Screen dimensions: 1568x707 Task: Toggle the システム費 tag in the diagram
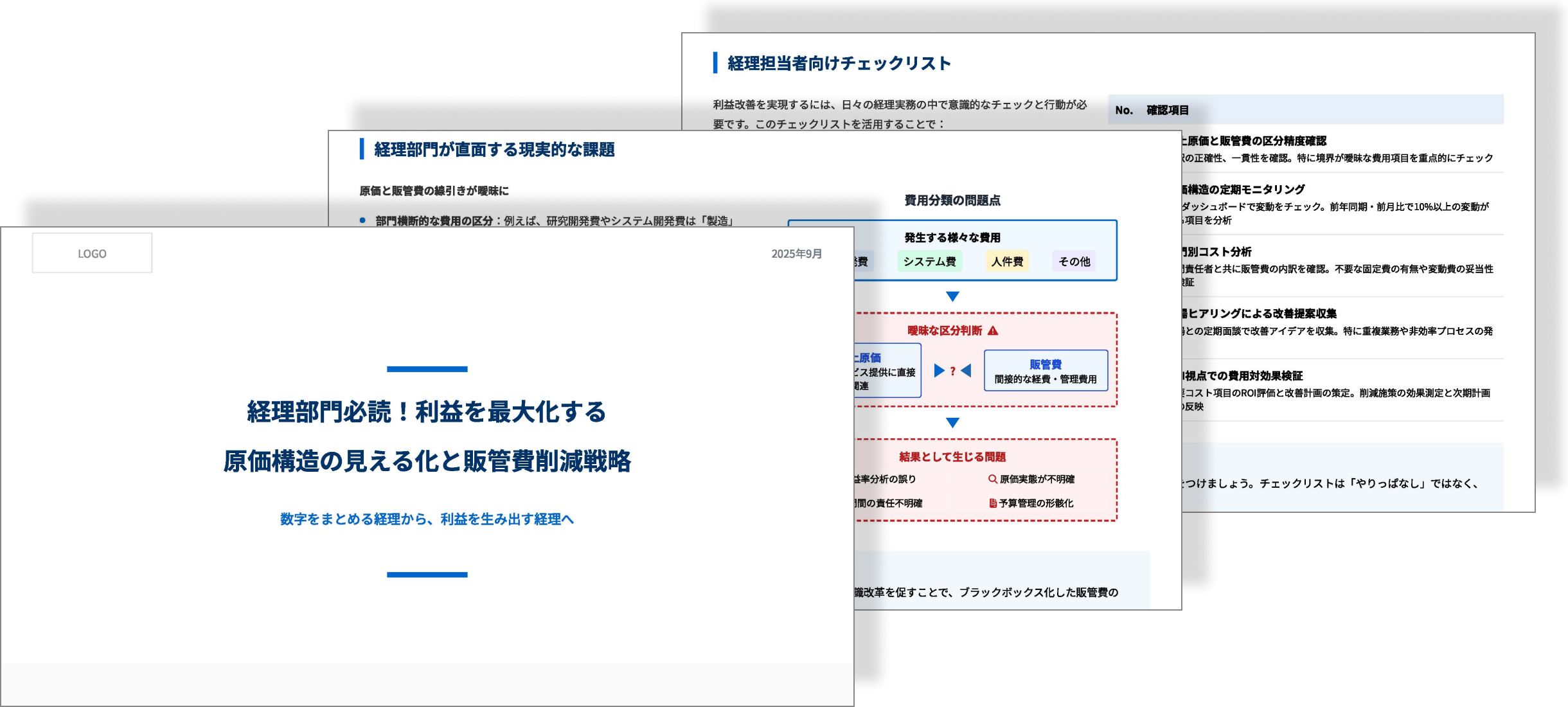pyautogui.click(x=930, y=262)
